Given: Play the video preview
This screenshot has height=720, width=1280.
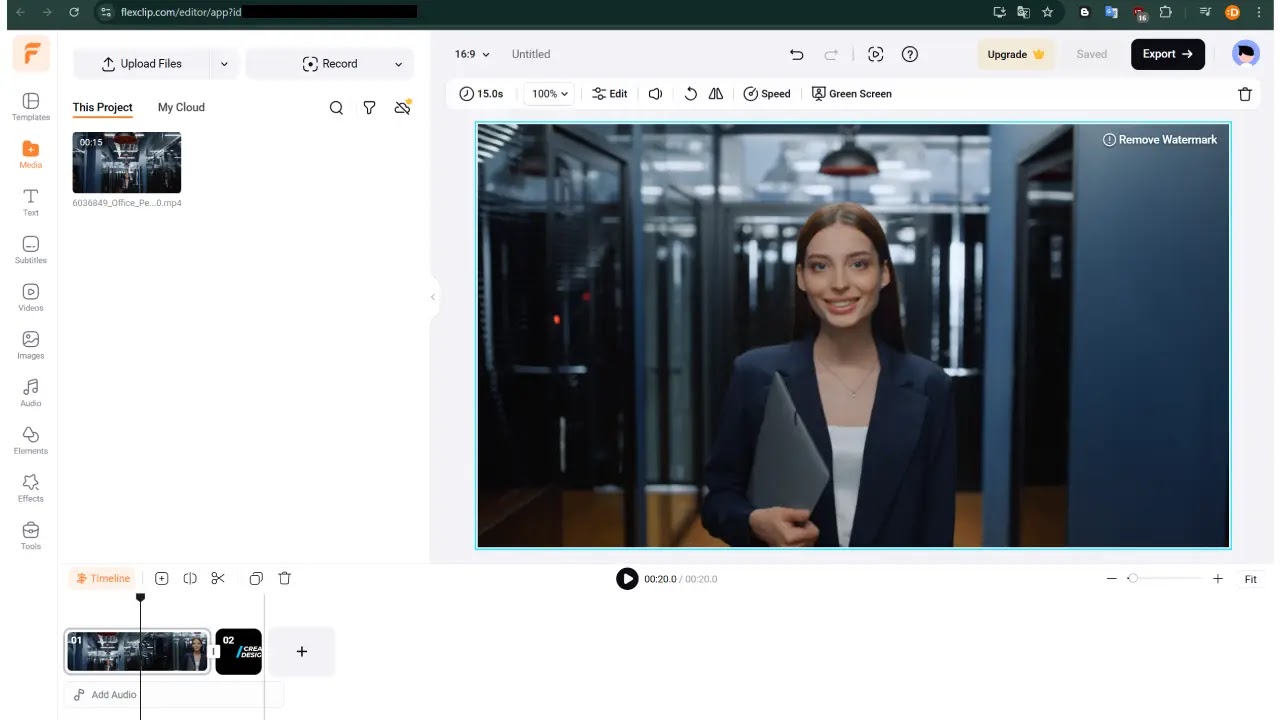Looking at the screenshot, I should click(x=627, y=579).
